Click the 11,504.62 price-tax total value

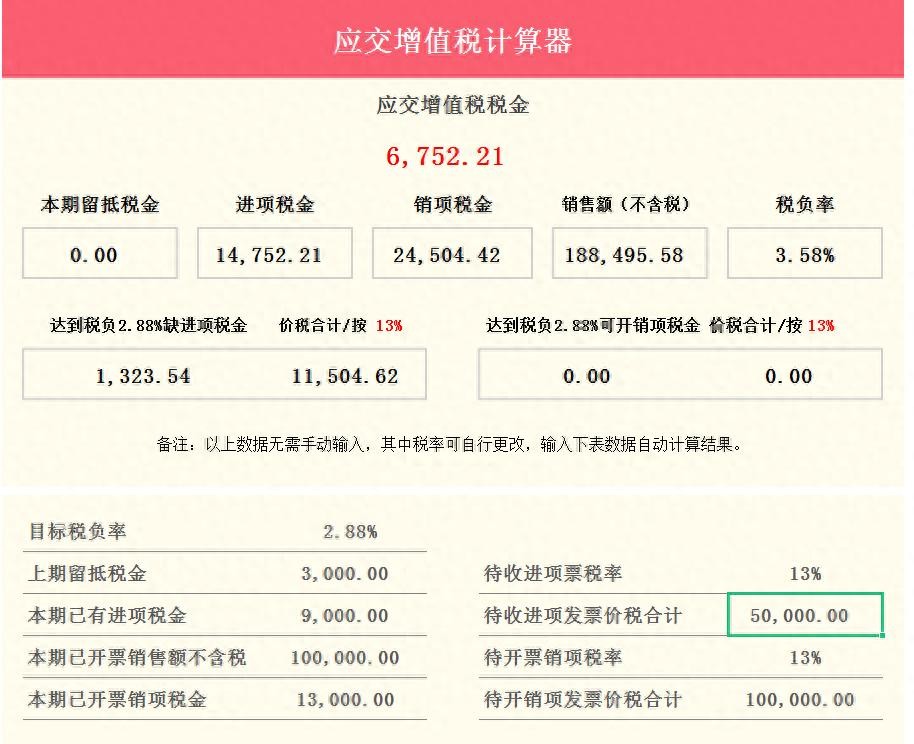345,376
